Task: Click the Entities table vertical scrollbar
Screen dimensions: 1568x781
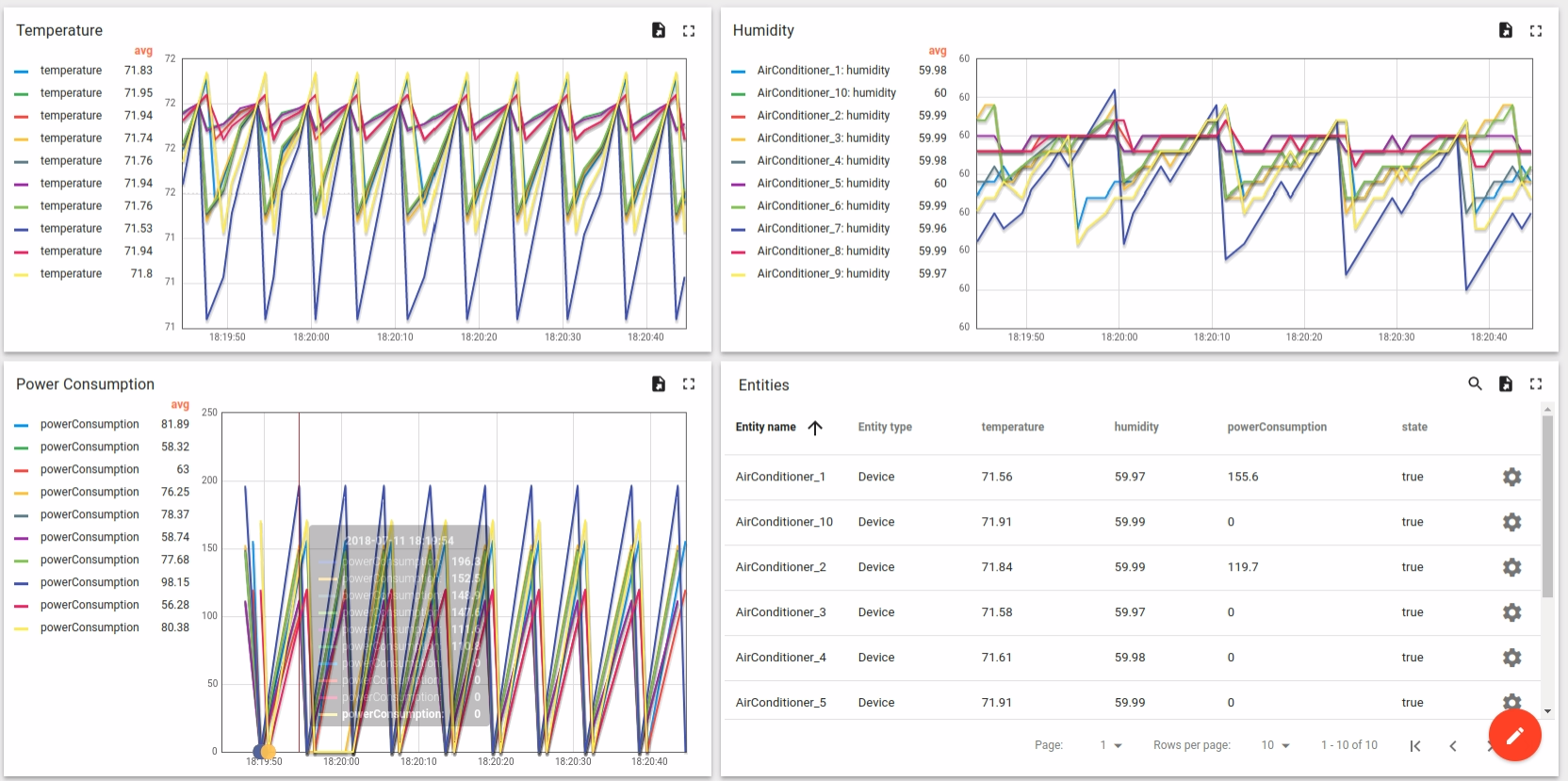Action: click(x=1547, y=506)
